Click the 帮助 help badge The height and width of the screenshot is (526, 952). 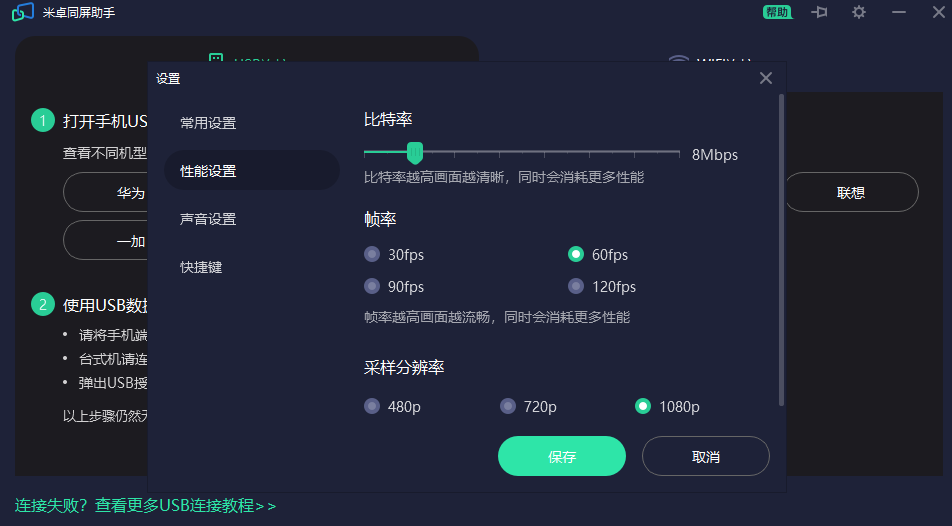tap(776, 12)
